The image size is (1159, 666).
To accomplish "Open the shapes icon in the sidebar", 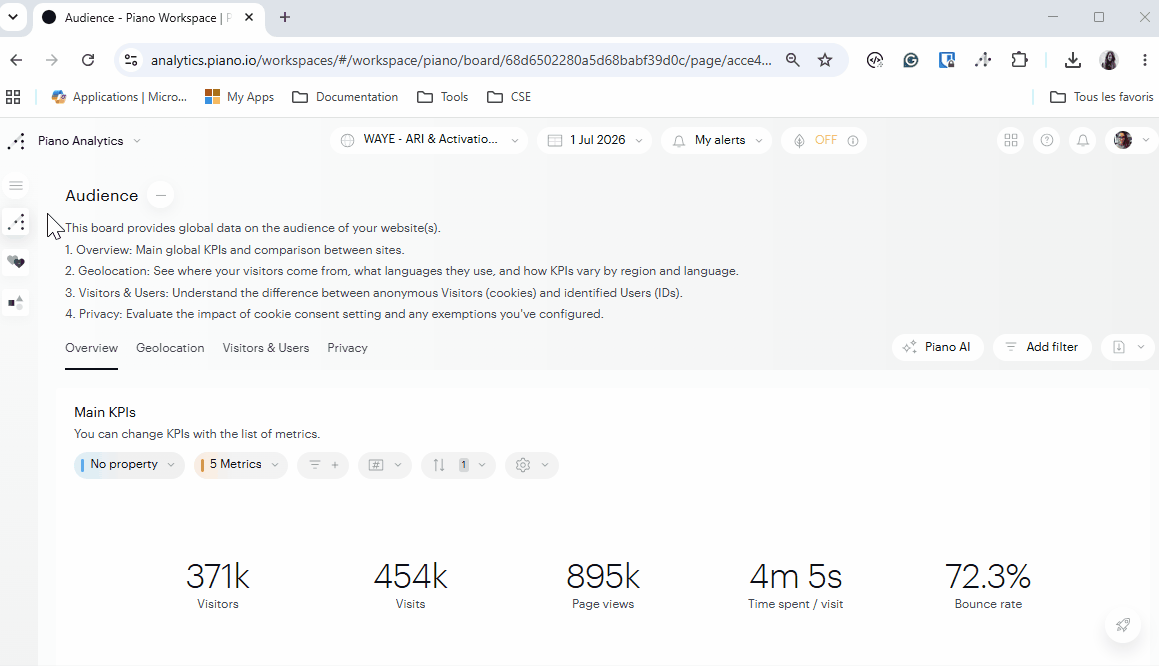I will click(16, 302).
